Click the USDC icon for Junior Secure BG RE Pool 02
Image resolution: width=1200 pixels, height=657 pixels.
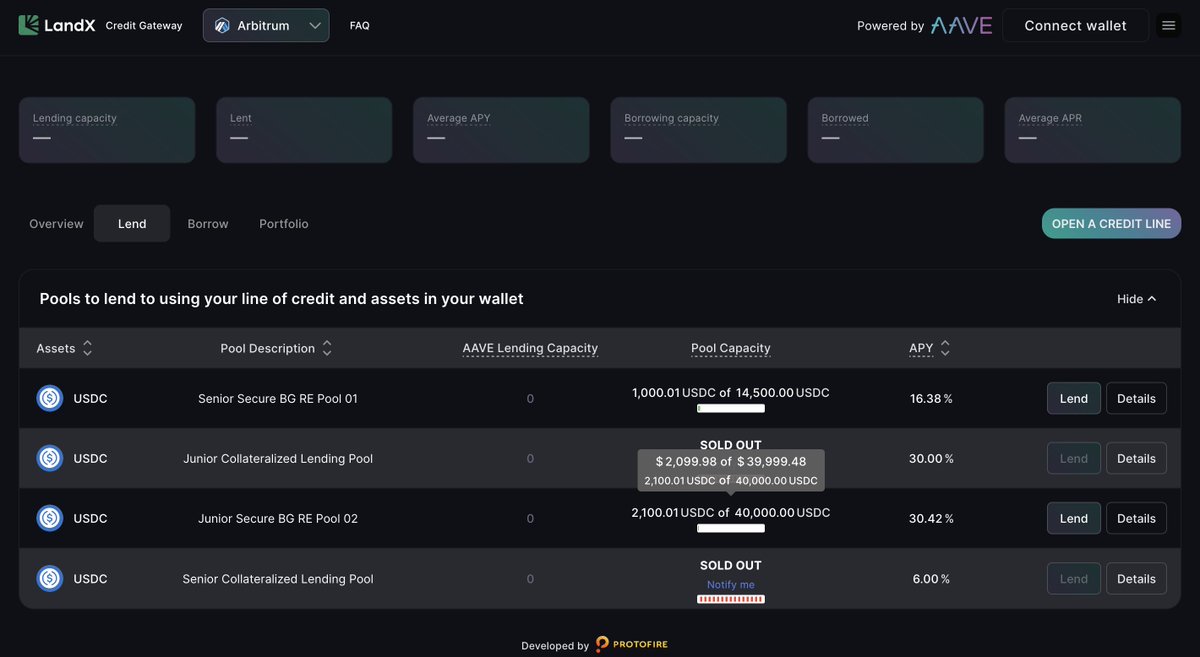[x=50, y=517]
